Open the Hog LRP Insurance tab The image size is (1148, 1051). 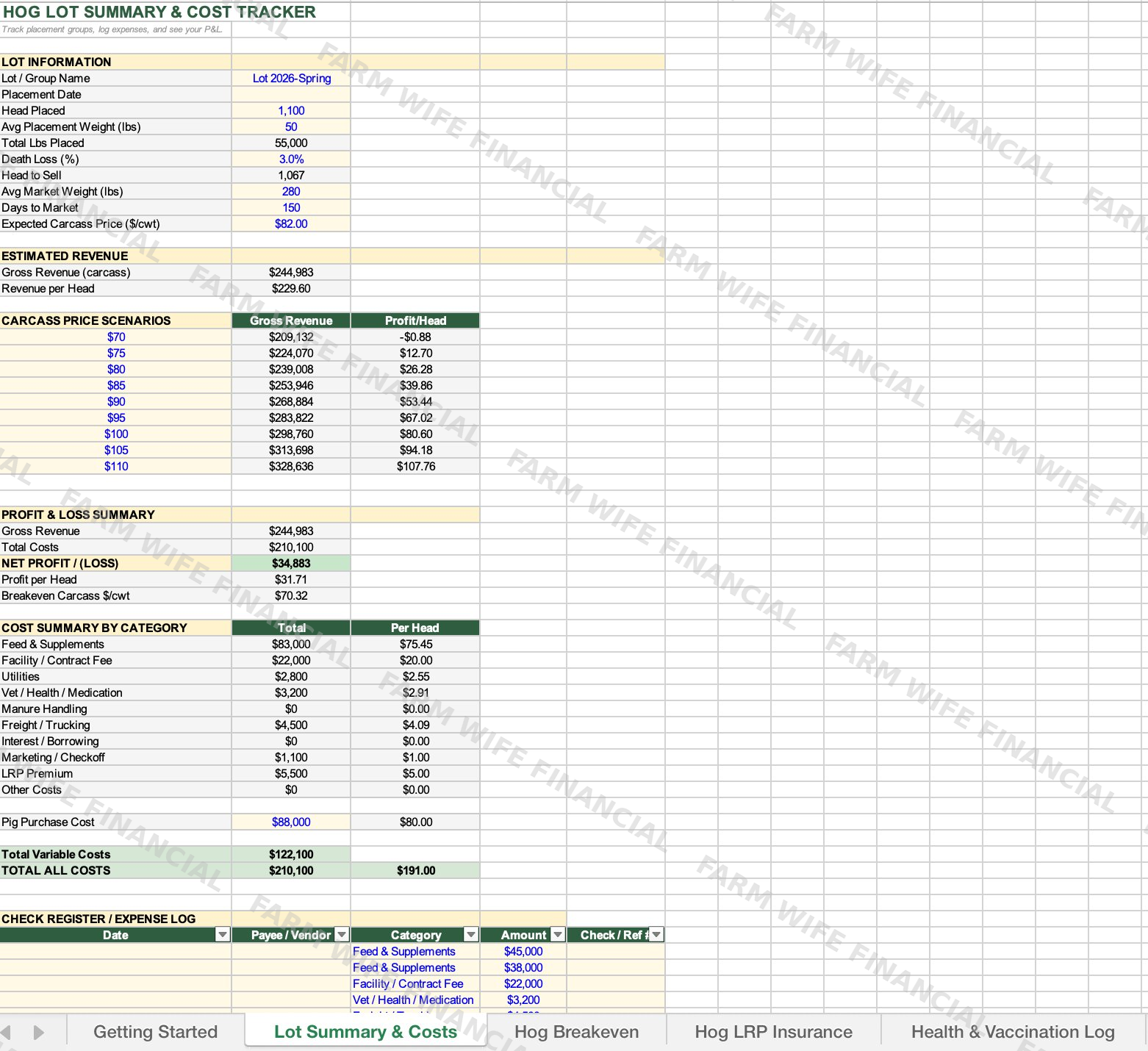coord(773,1032)
